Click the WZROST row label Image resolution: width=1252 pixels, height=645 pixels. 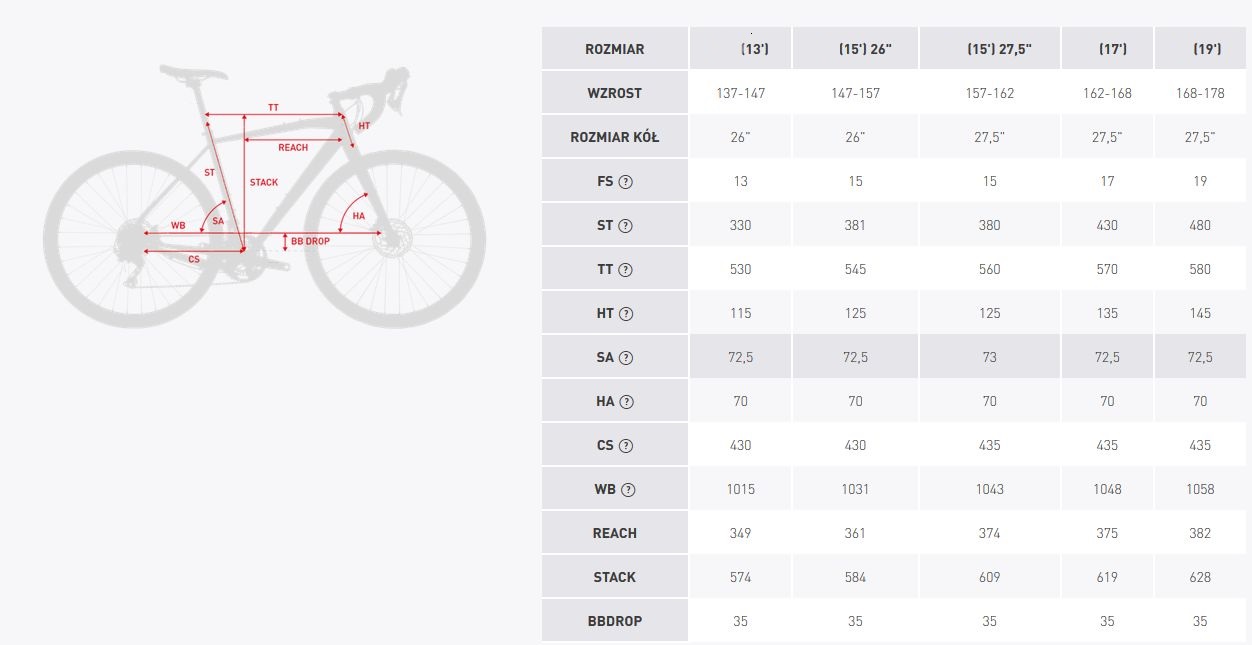click(x=615, y=93)
